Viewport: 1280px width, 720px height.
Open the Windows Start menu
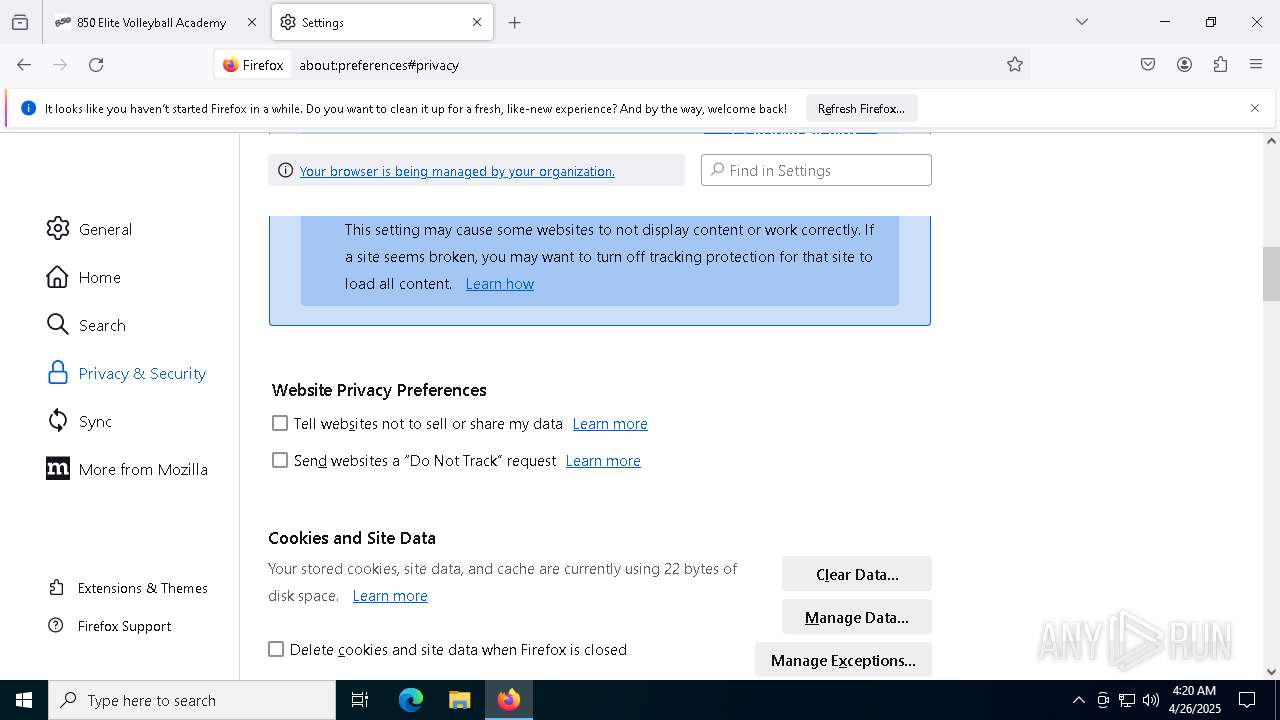tap(24, 700)
